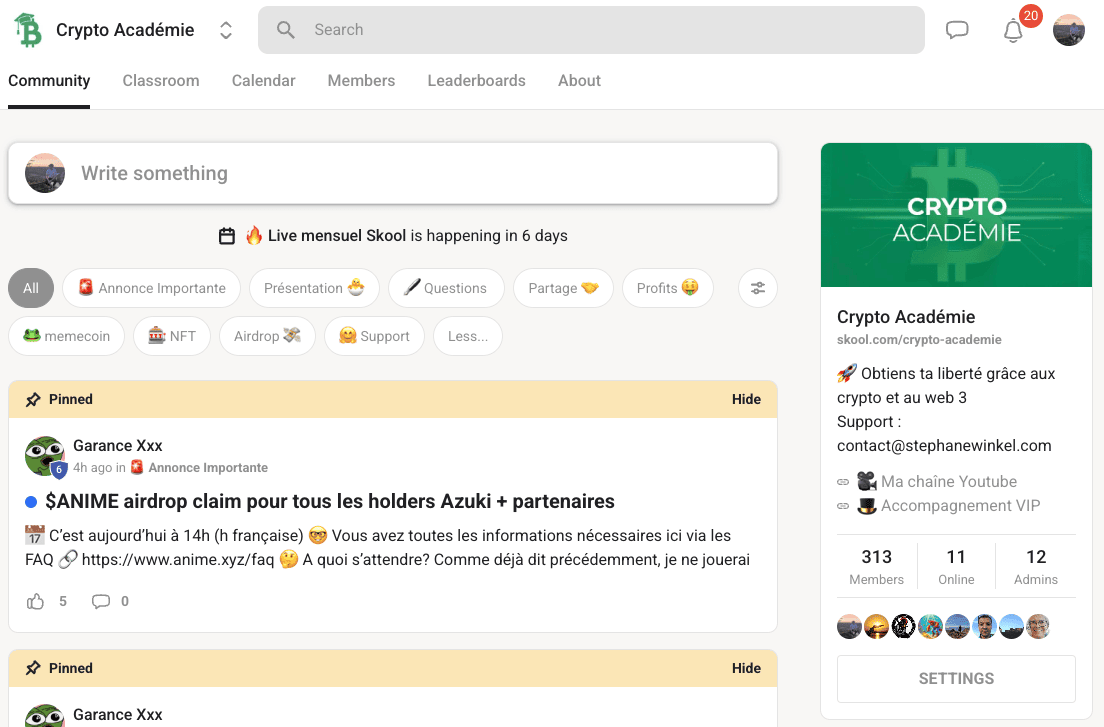Open the profile avatar menu
Viewport: 1104px width, 727px height.
pos(1068,30)
